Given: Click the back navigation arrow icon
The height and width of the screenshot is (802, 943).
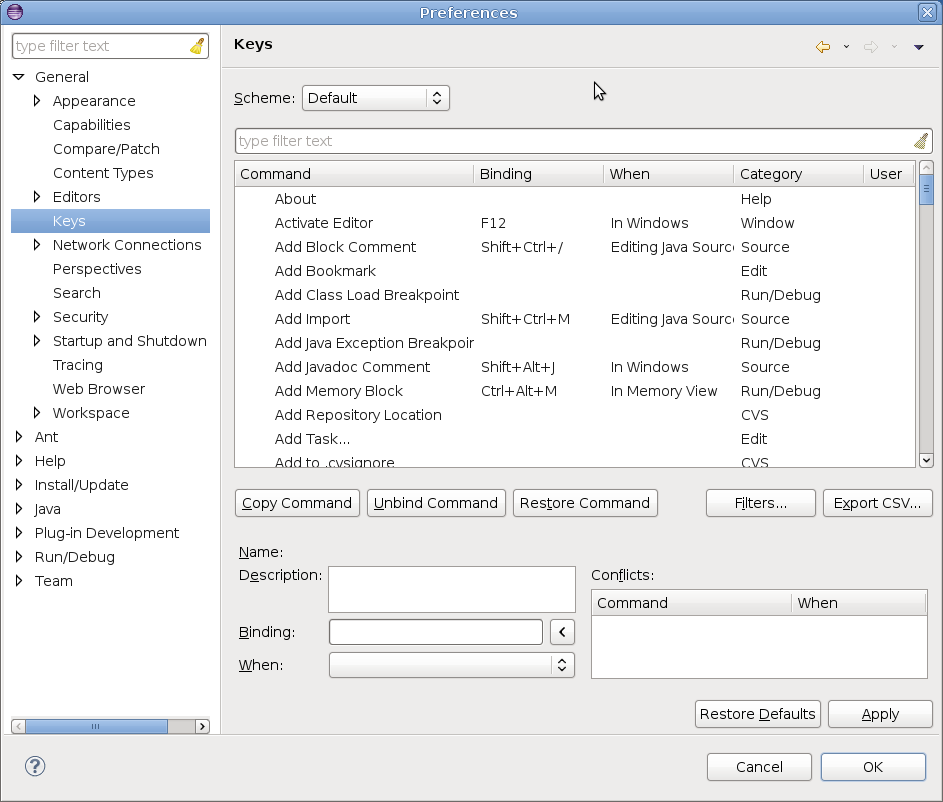Looking at the screenshot, I should tap(823, 47).
